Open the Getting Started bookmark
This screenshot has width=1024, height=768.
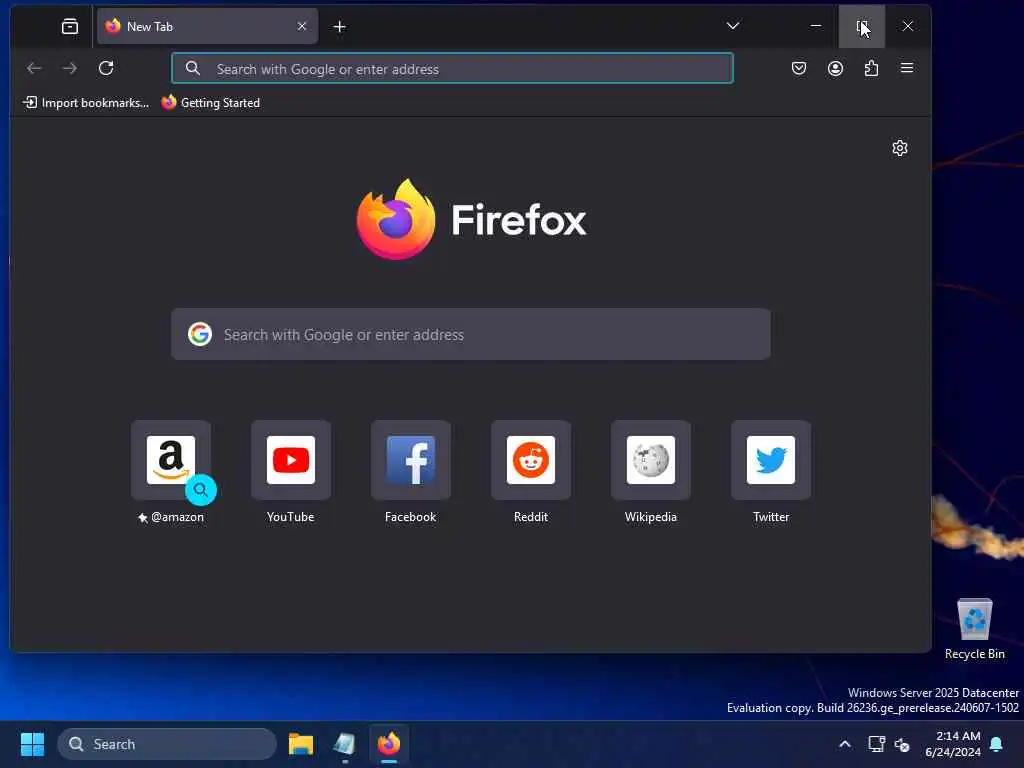(210, 103)
